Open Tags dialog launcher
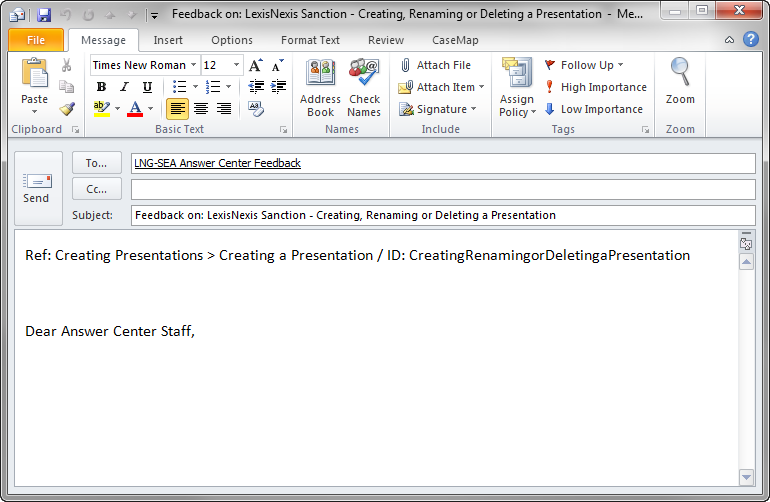This screenshot has height=502, width=770. [645, 130]
